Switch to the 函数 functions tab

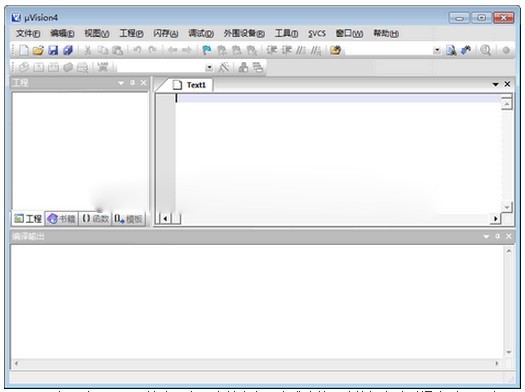click(x=95, y=219)
